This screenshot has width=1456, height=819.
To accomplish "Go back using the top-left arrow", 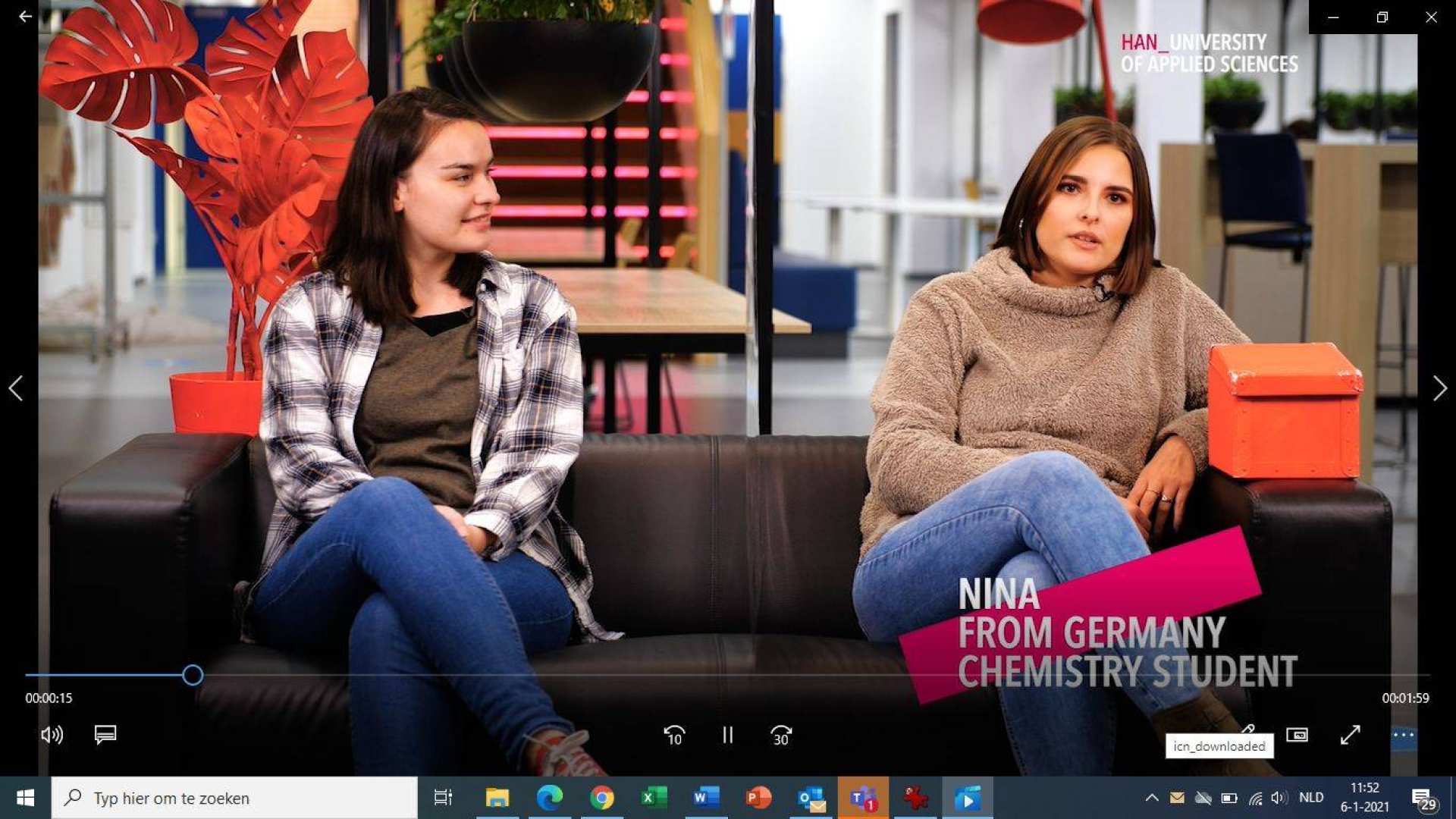I will (25, 16).
